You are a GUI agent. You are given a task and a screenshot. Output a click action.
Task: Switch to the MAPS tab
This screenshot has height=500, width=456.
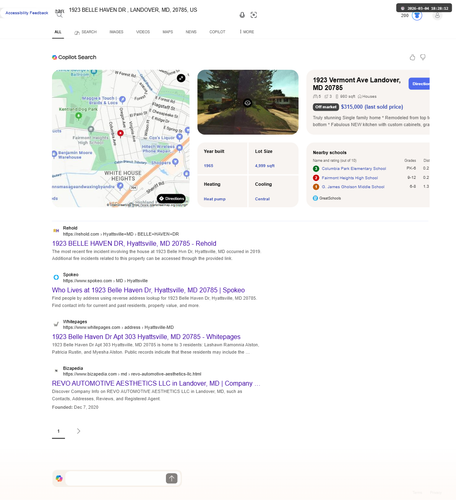pos(168,32)
